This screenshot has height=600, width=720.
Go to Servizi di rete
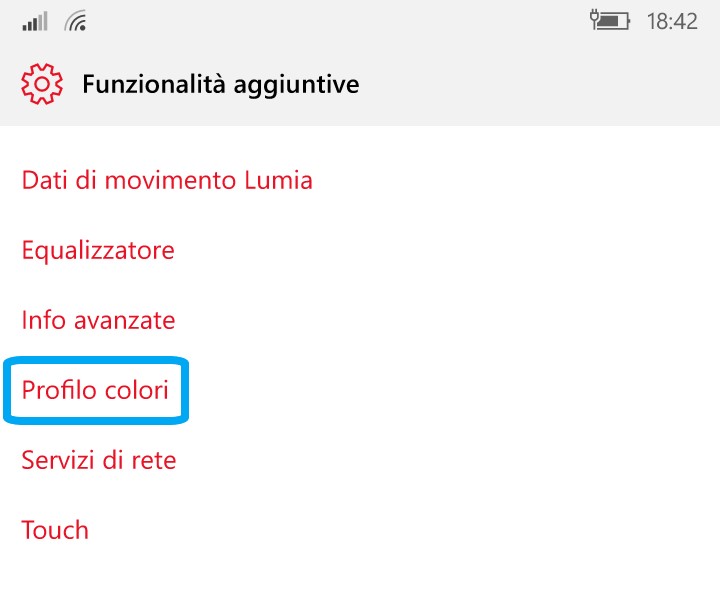(99, 460)
